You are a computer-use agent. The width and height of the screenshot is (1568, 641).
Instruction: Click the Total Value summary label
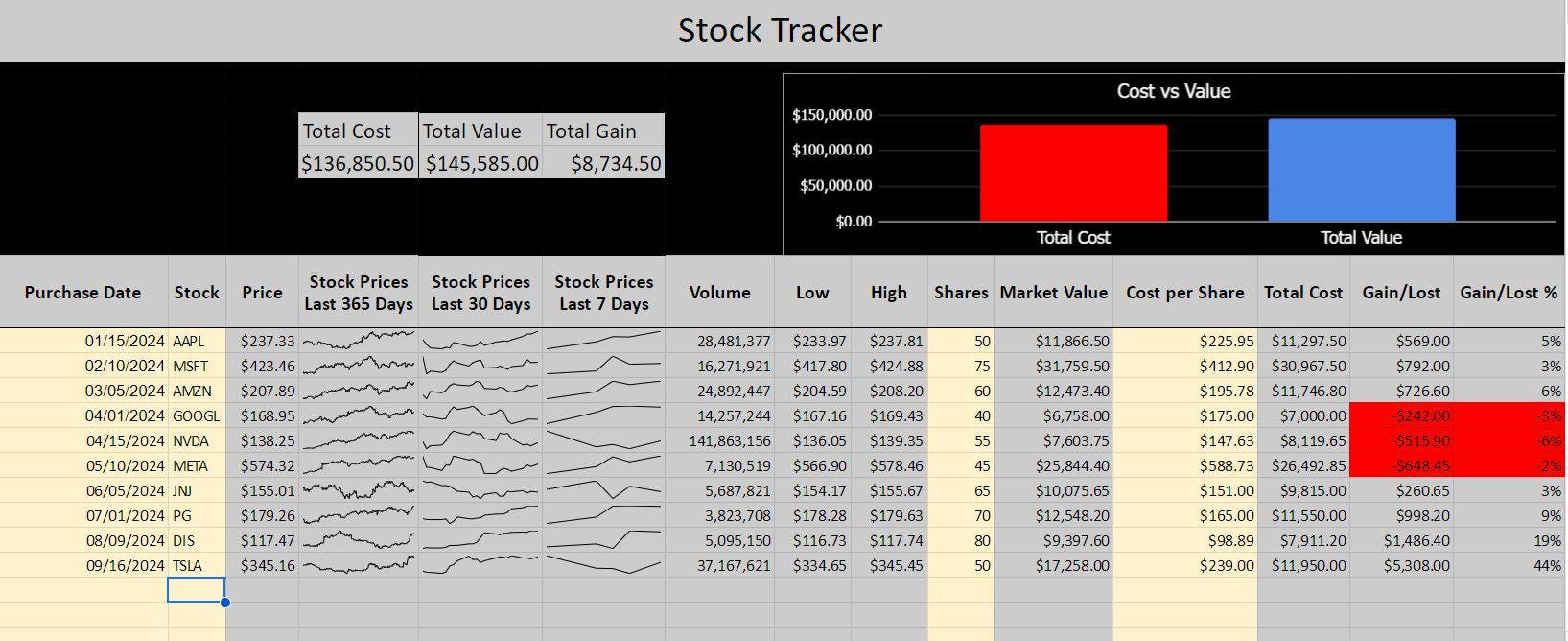click(x=480, y=131)
